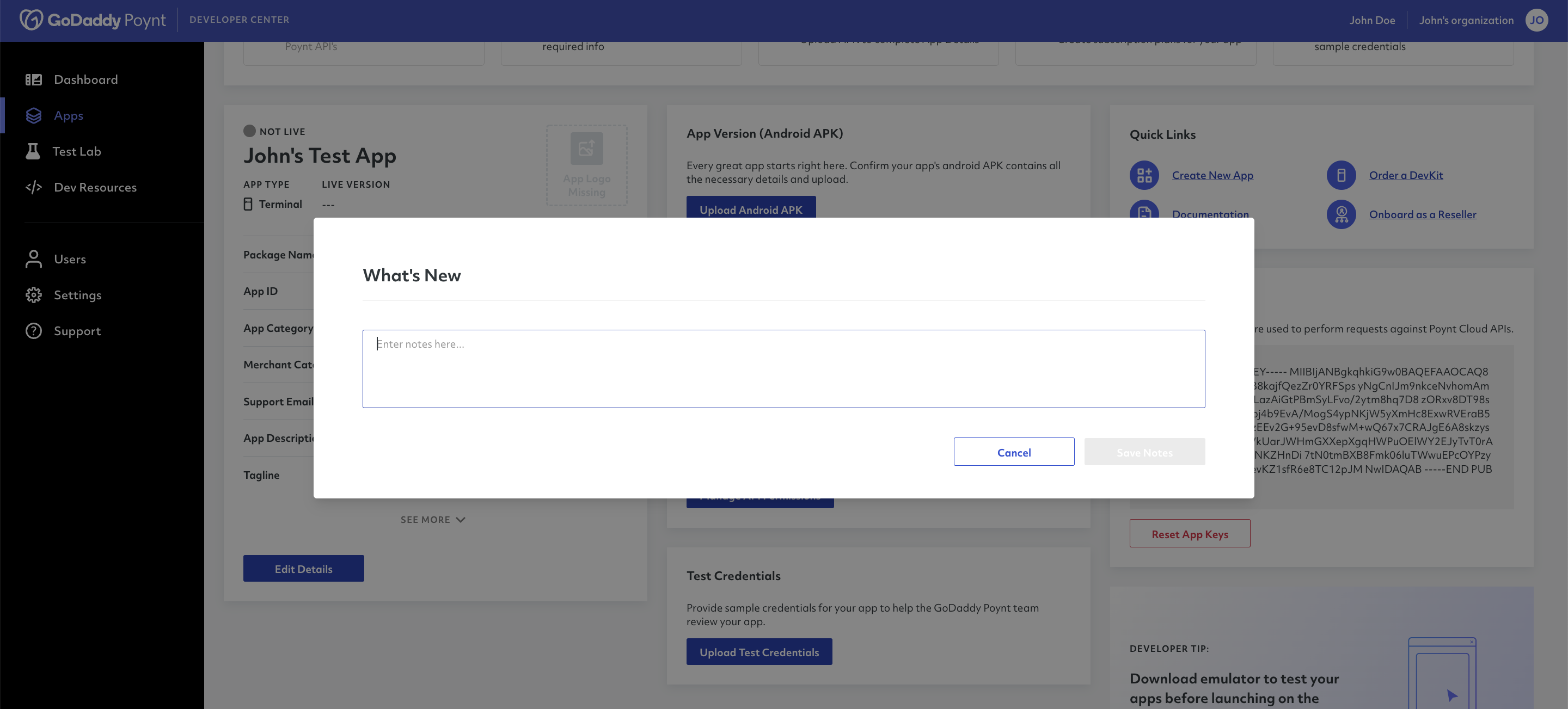Click the Support icon in sidebar

pos(33,331)
